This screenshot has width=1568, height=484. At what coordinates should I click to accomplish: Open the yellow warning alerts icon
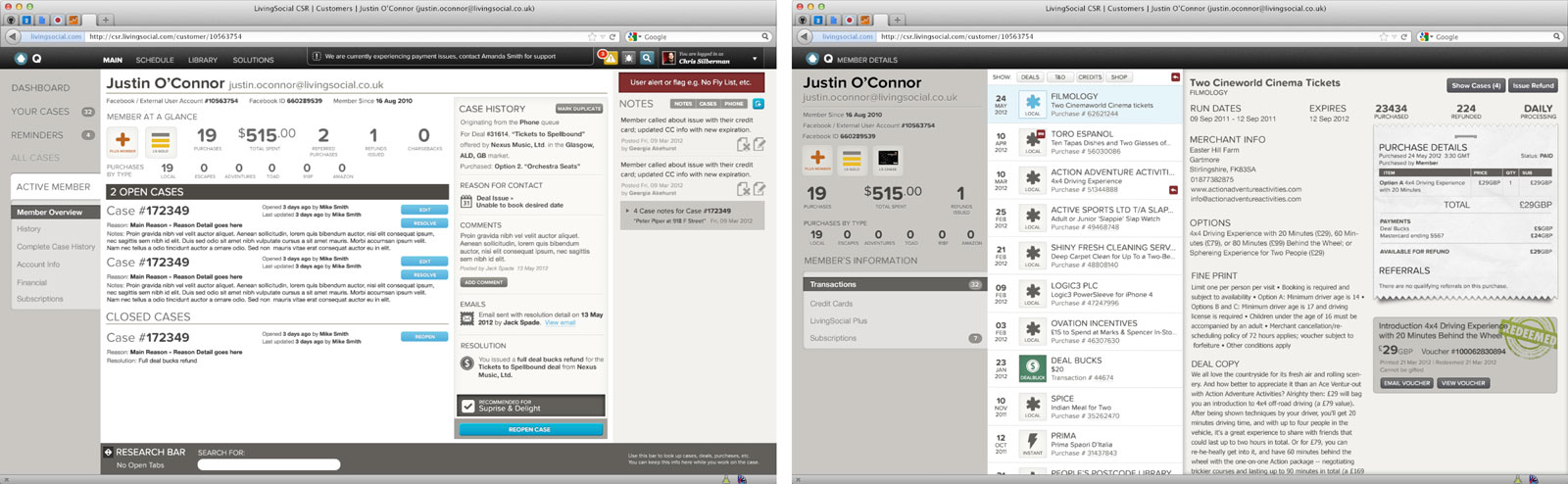tap(610, 59)
